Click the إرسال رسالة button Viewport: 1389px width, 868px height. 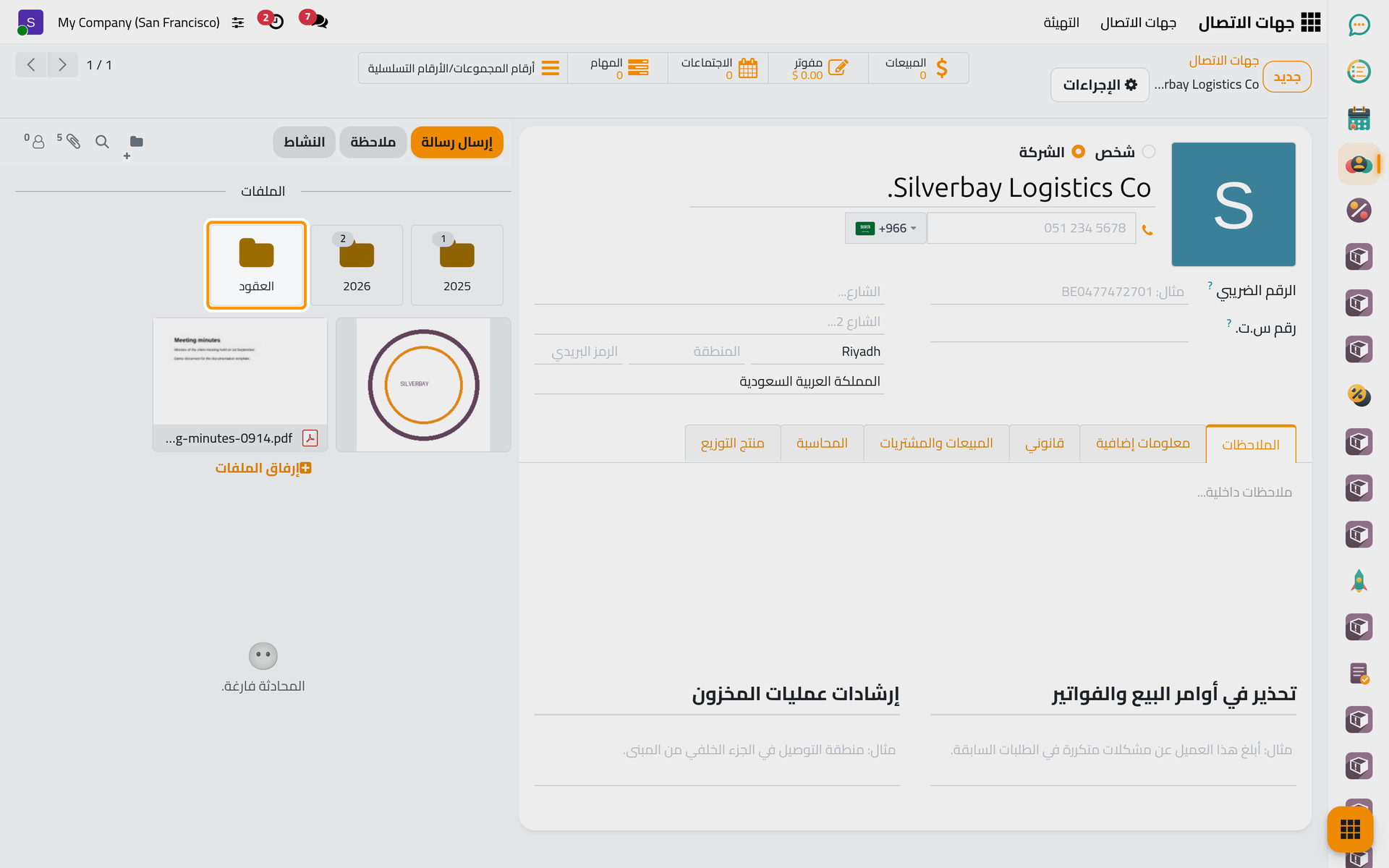(456, 142)
